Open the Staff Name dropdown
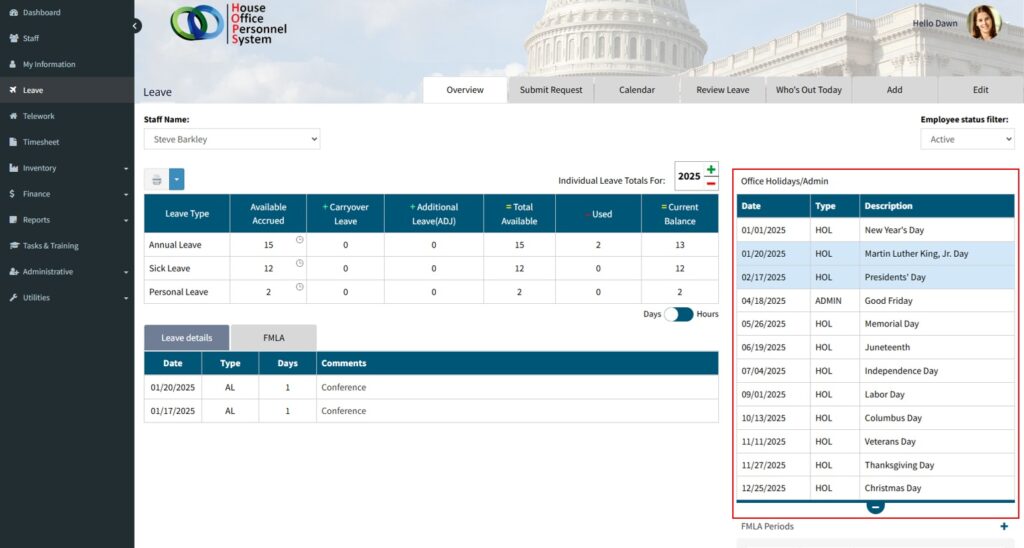This screenshot has width=1024, height=548. click(x=232, y=140)
